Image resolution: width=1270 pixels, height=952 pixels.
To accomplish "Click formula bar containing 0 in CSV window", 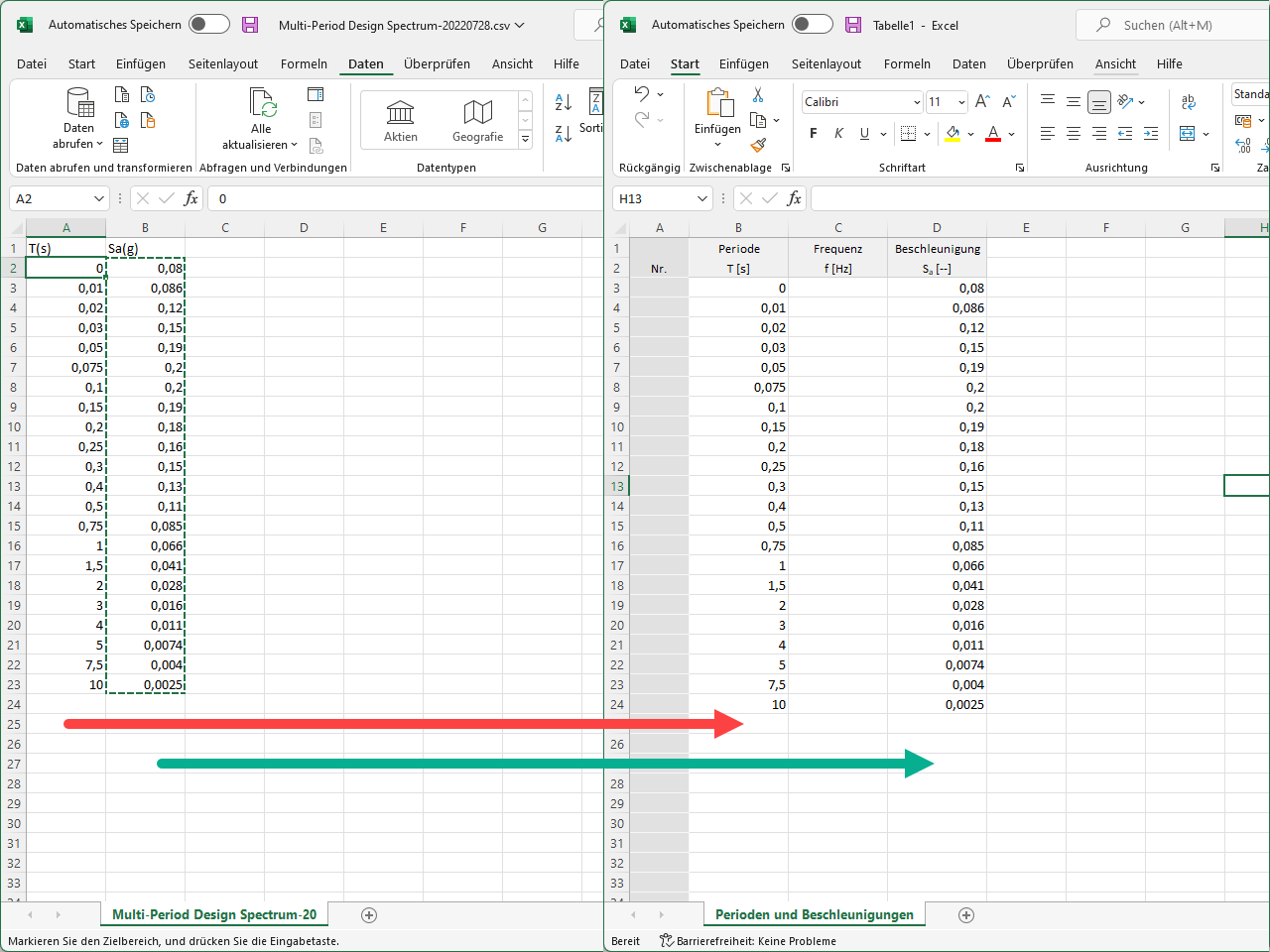I will coord(405,199).
